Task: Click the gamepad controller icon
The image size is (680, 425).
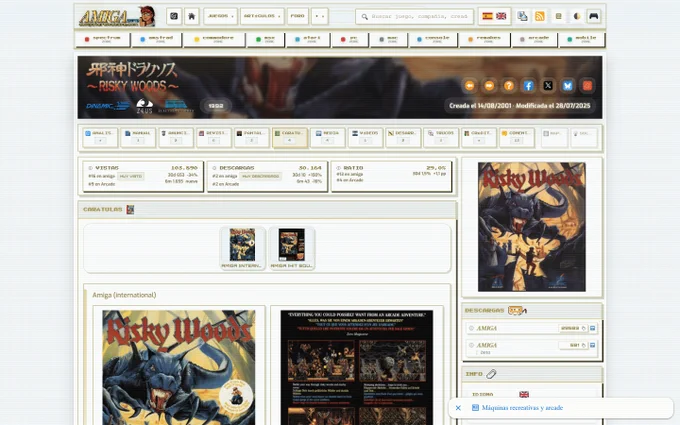Action: coord(594,16)
